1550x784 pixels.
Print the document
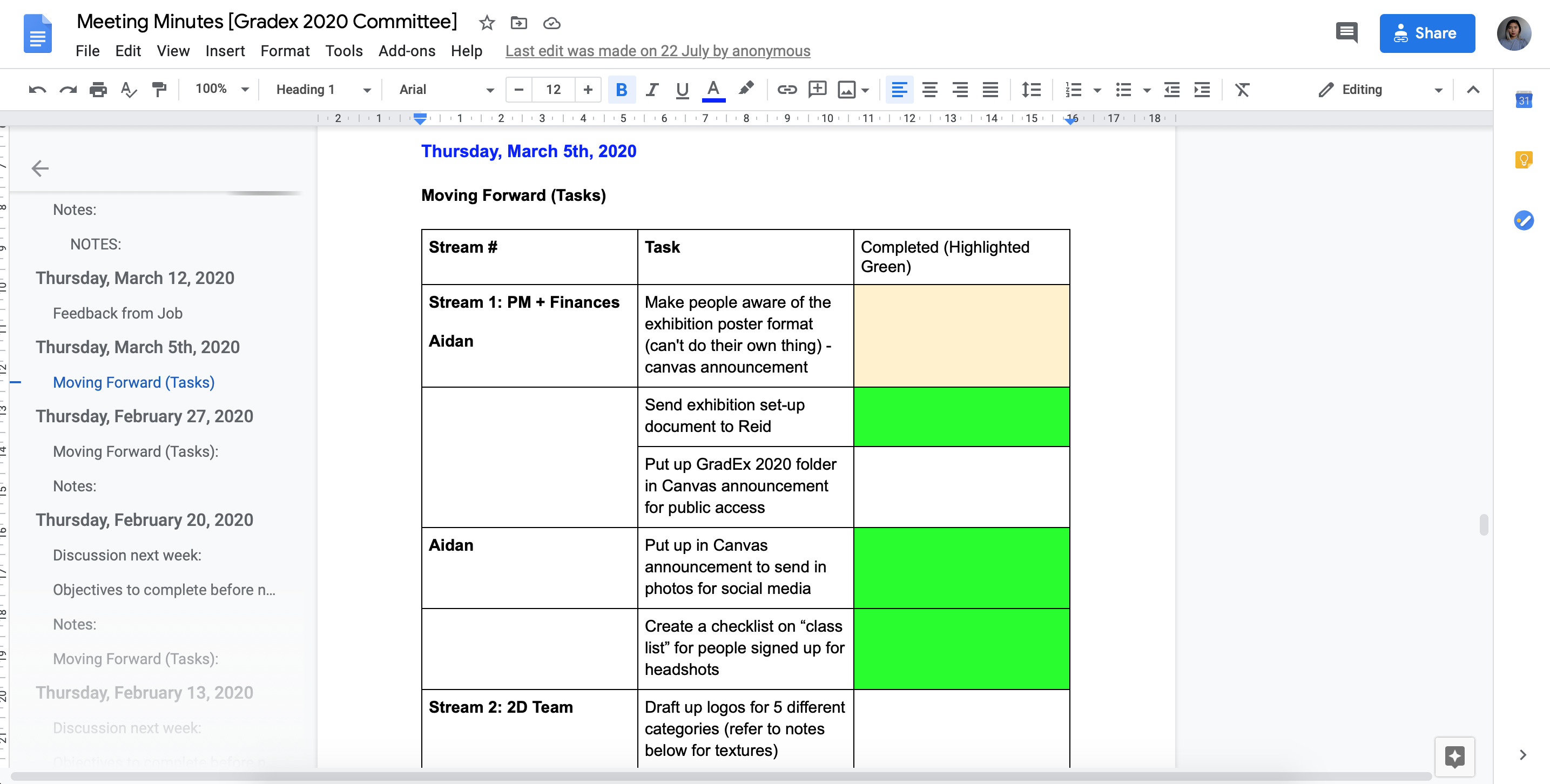(x=98, y=90)
